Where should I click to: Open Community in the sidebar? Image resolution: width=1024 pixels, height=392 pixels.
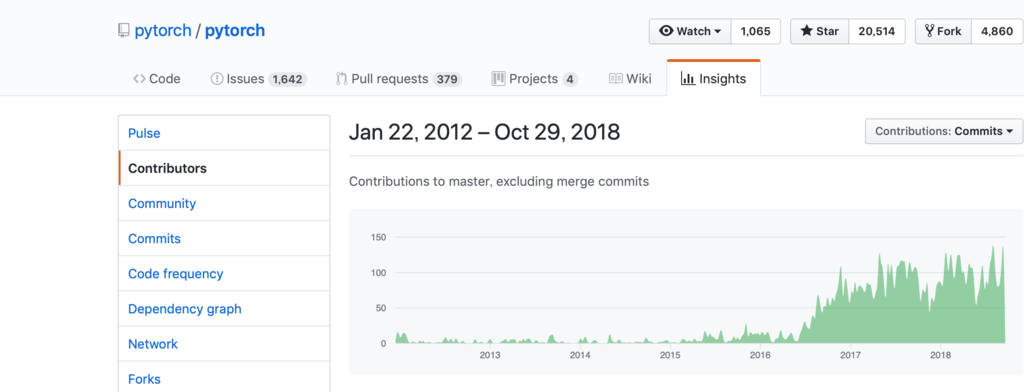[x=224, y=203]
